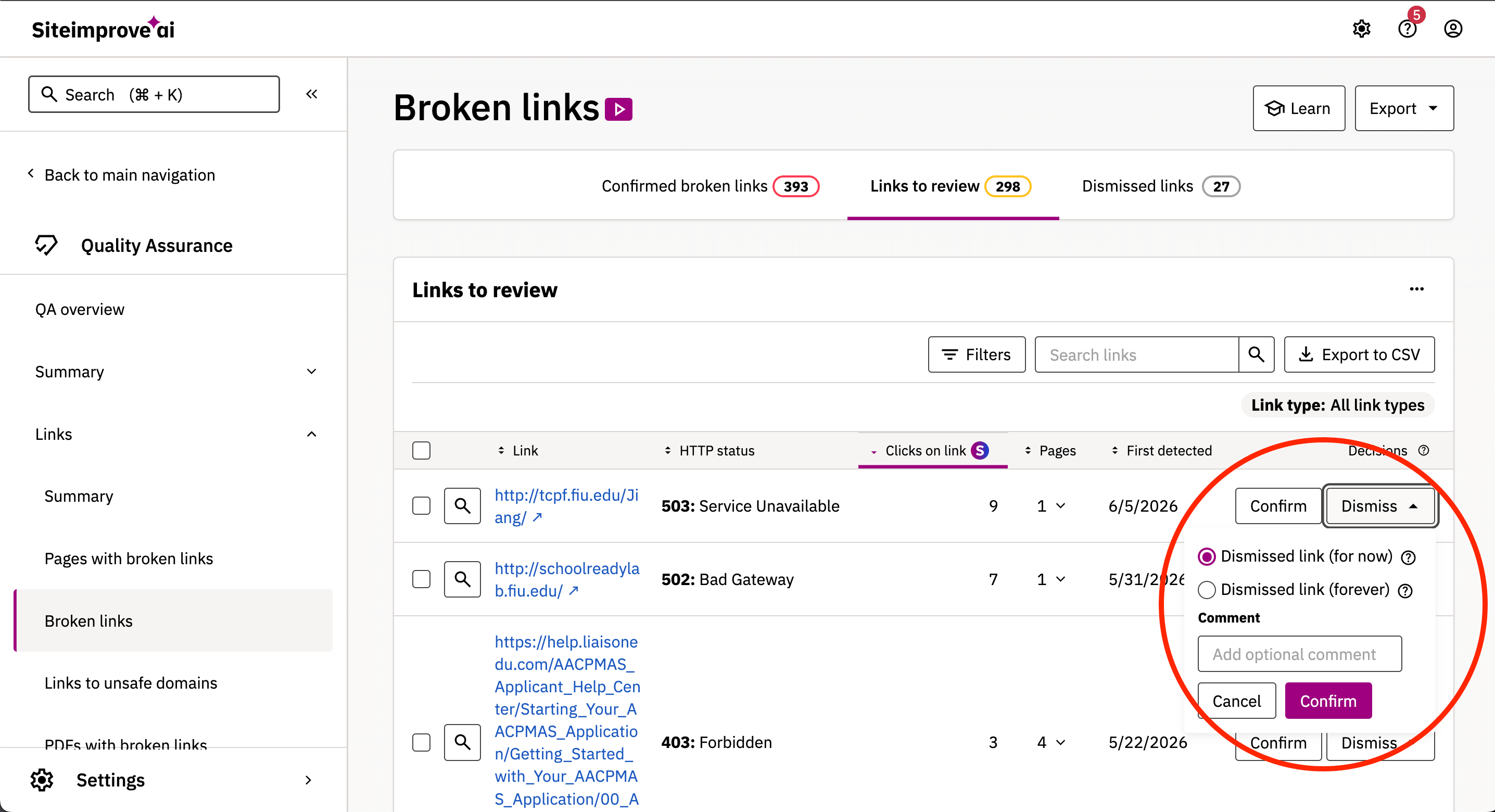Expand pages list for the 502 row
This screenshot has height=812, width=1495.
(1061, 579)
